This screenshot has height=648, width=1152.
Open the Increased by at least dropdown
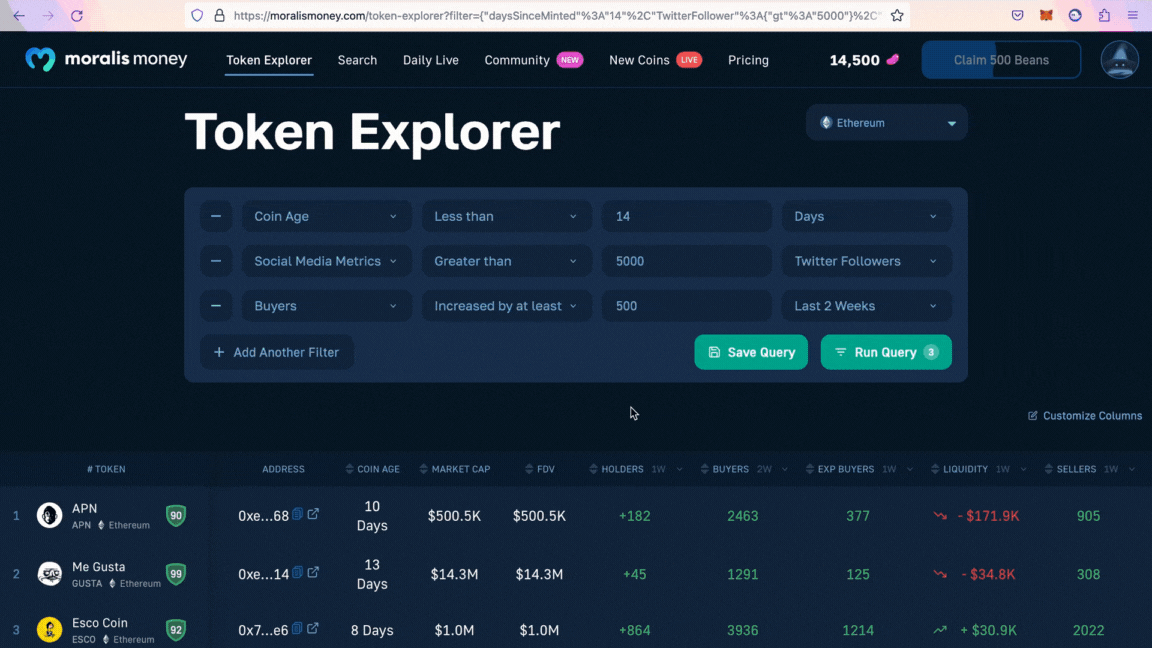(x=506, y=306)
